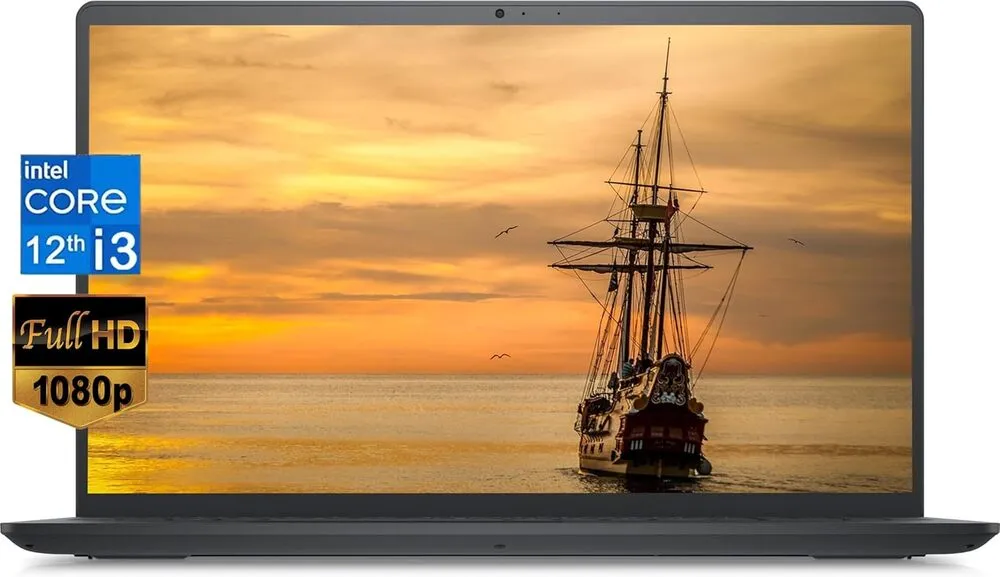Click the bird flying left of ship masts
Screen dimensions: 1000x577
[x=506, y=231]
